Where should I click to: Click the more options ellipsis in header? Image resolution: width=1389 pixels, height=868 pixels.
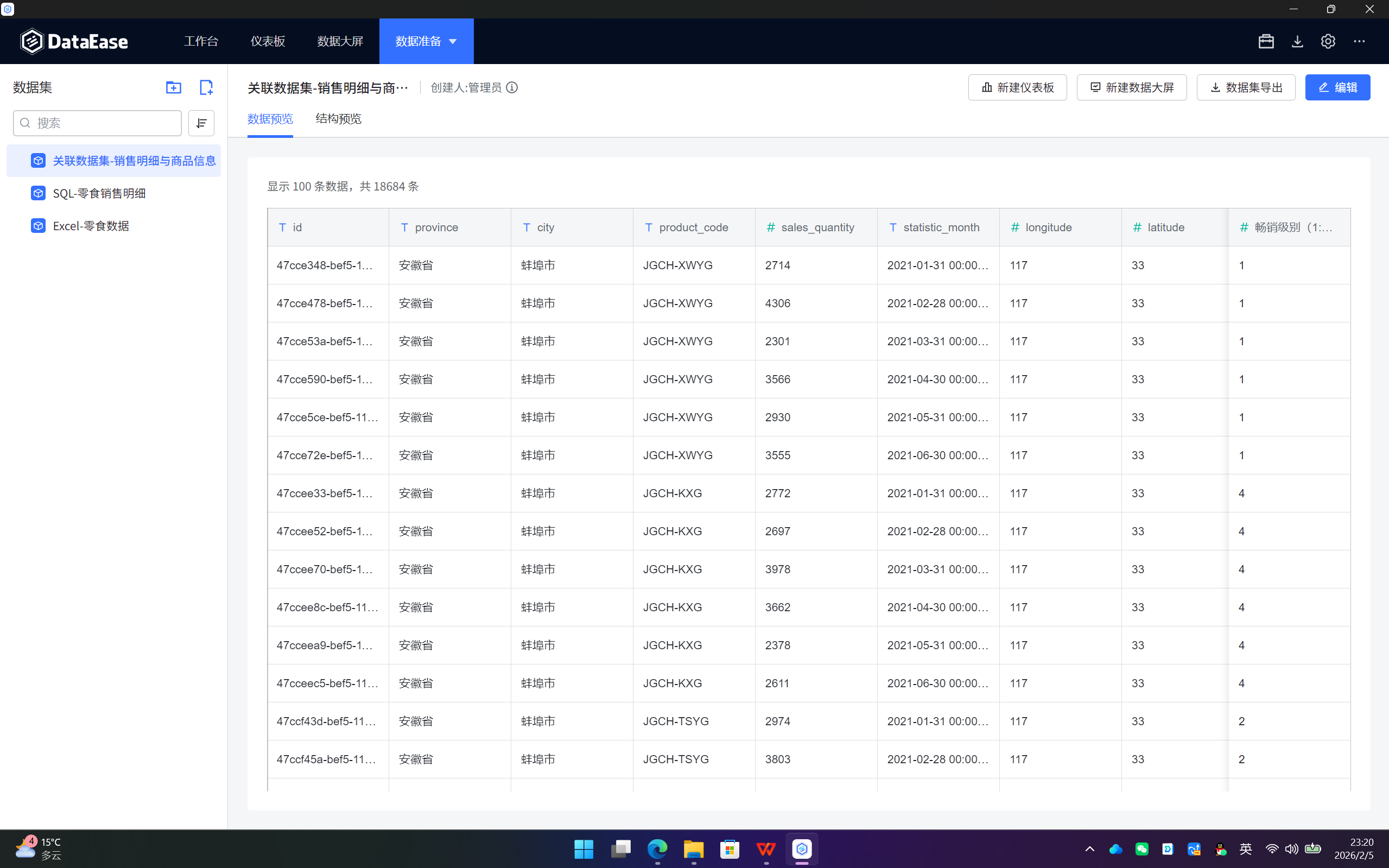click(x=1359, y=41)
